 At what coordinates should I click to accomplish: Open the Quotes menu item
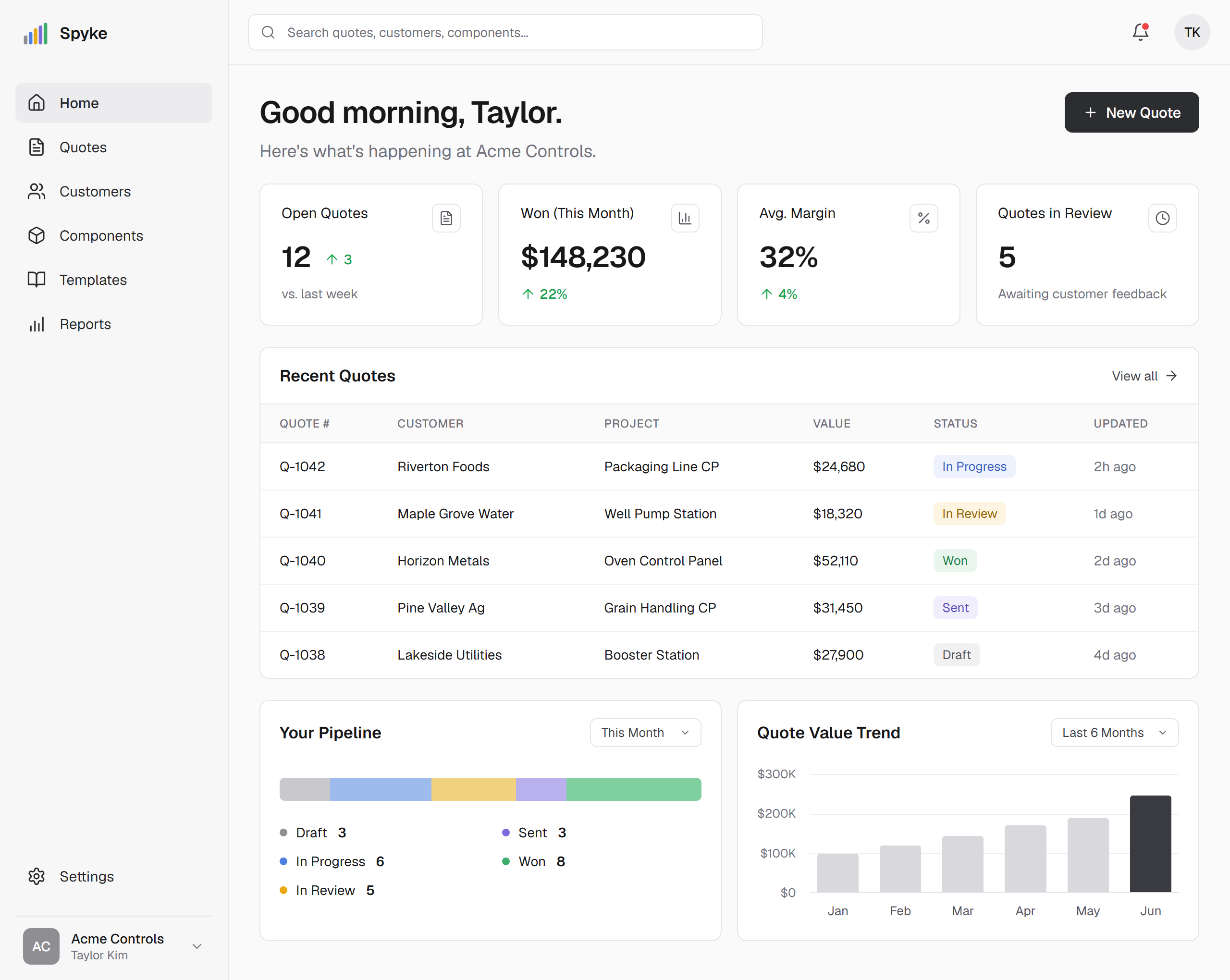113,147
